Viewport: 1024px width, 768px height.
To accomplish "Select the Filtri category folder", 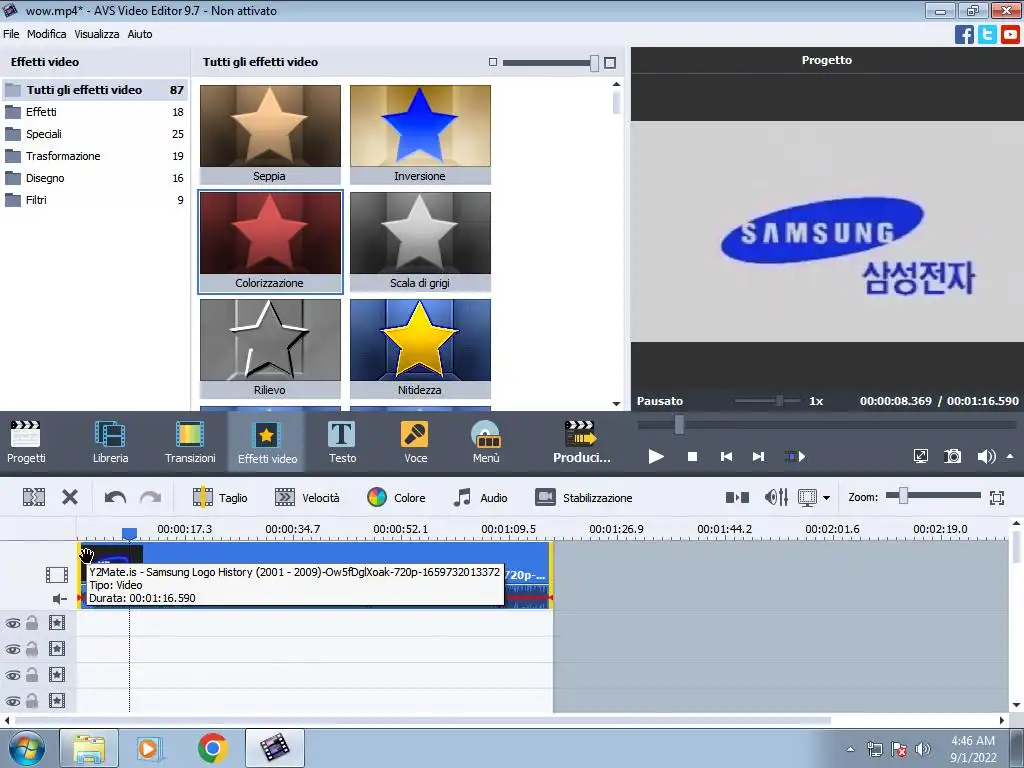I will pos(95,200).
